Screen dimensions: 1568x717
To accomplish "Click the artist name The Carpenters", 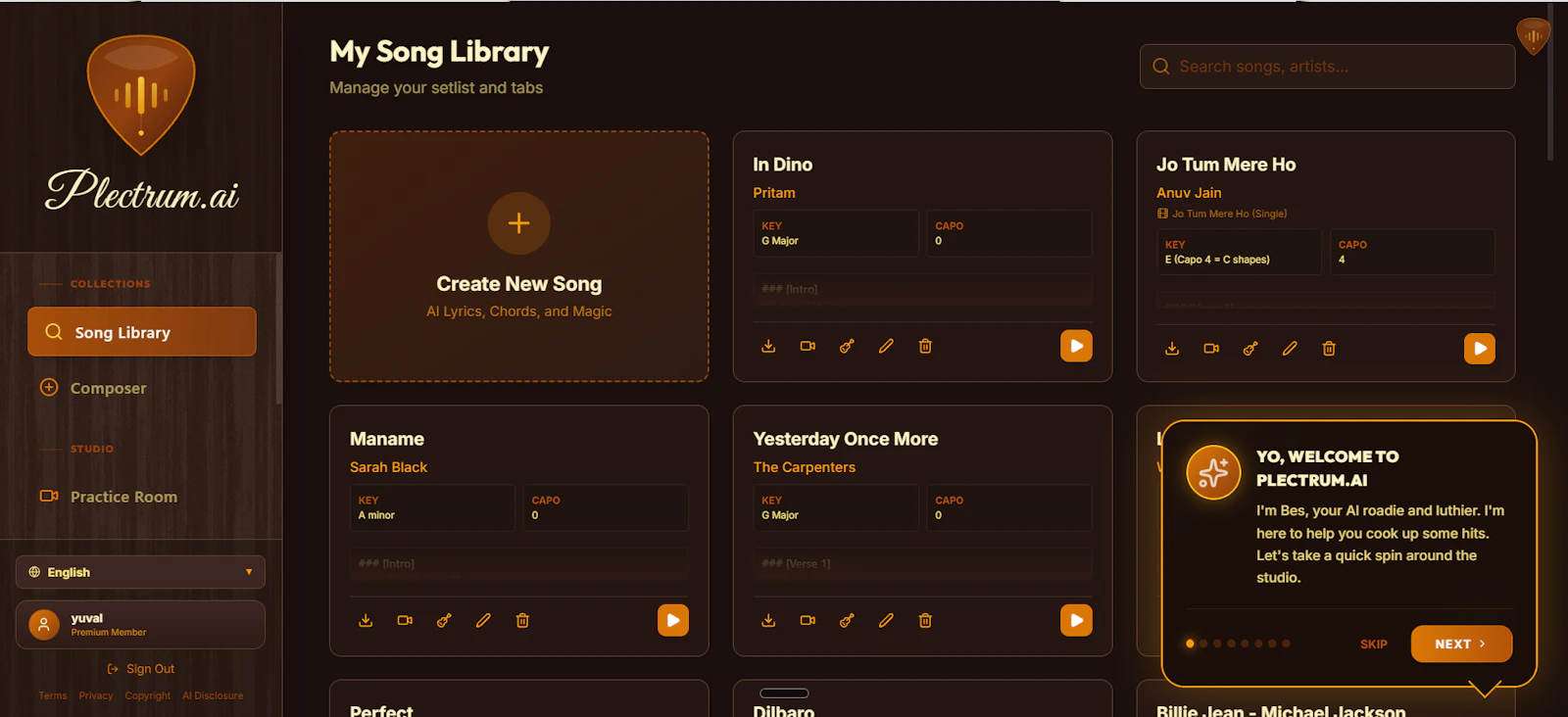I will (805, 467).
